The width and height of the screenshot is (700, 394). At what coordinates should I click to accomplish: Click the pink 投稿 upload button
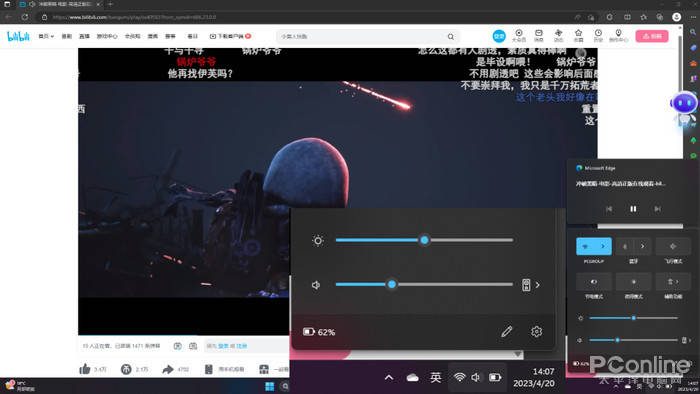click(652, 36)
